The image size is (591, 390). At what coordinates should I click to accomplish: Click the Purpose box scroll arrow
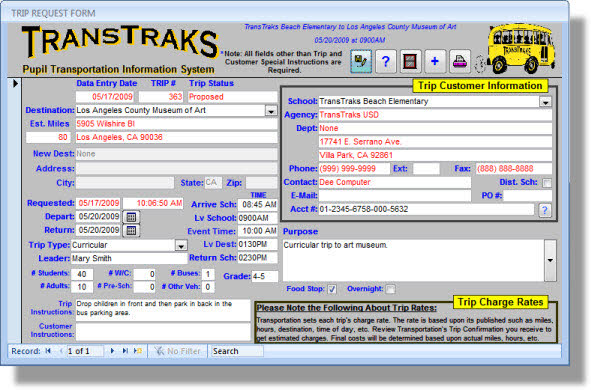[550, 260]
